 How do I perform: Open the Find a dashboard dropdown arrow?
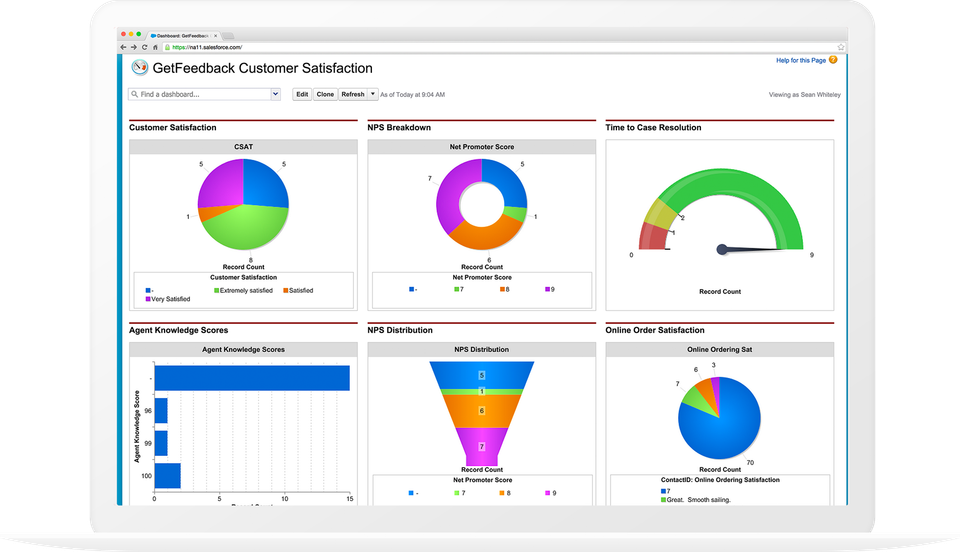coord(275,94)
